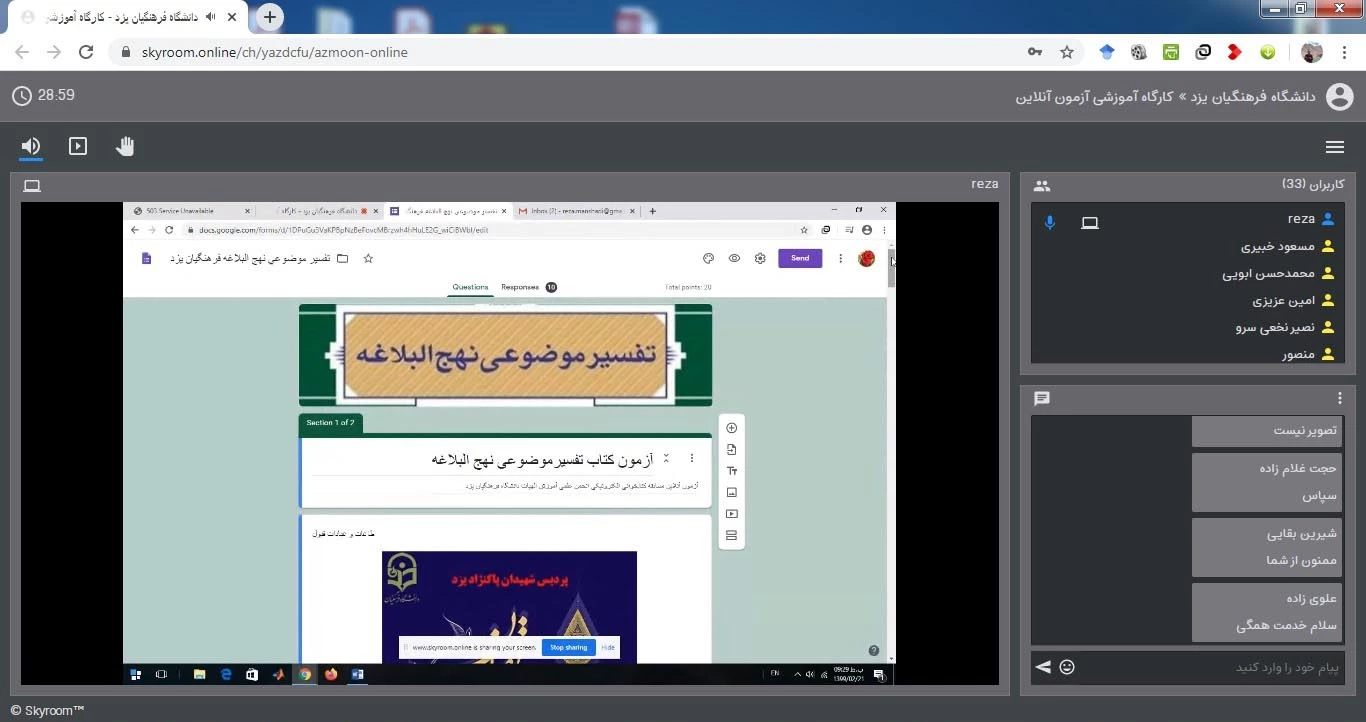Click the video playback icon in Skyroom toolbar

click(x=78, y=147)
